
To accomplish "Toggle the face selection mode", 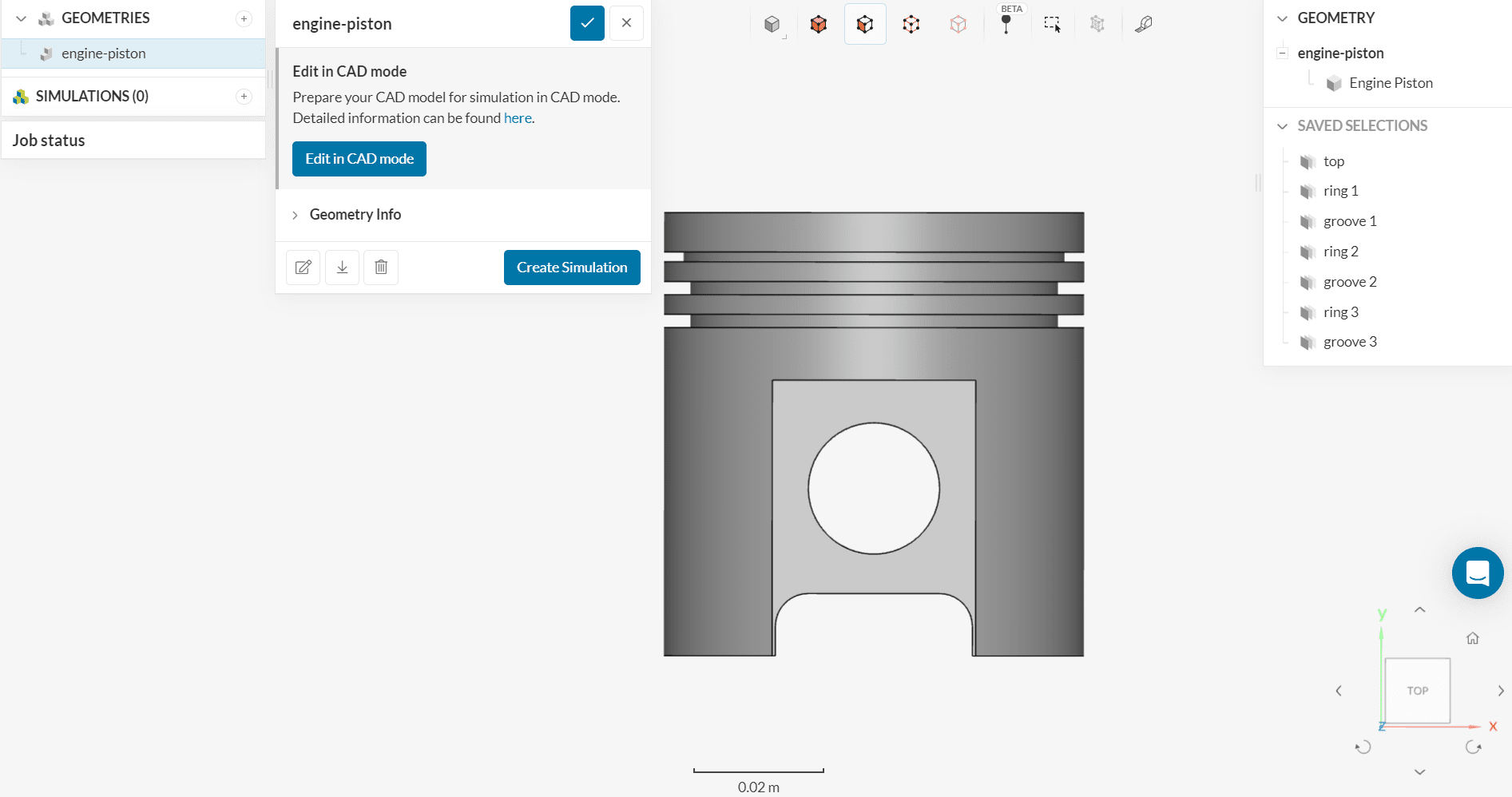I will pyautogui.click(x=865, y=24).
